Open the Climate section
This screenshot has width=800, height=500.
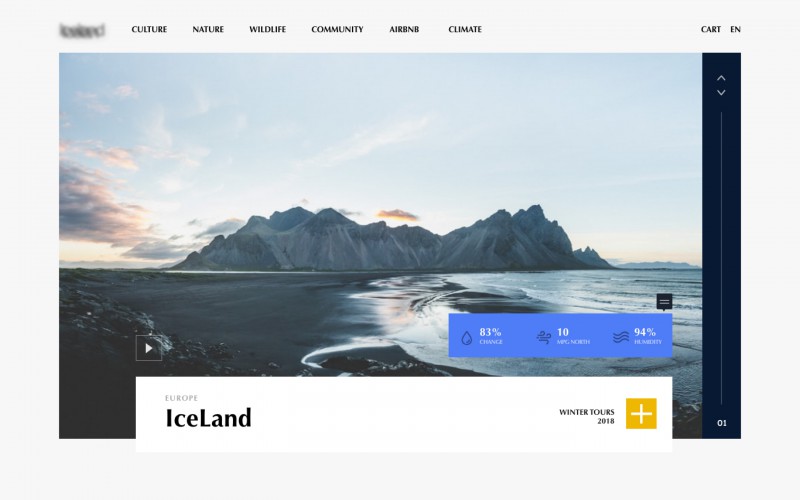[x=465, y=30]
